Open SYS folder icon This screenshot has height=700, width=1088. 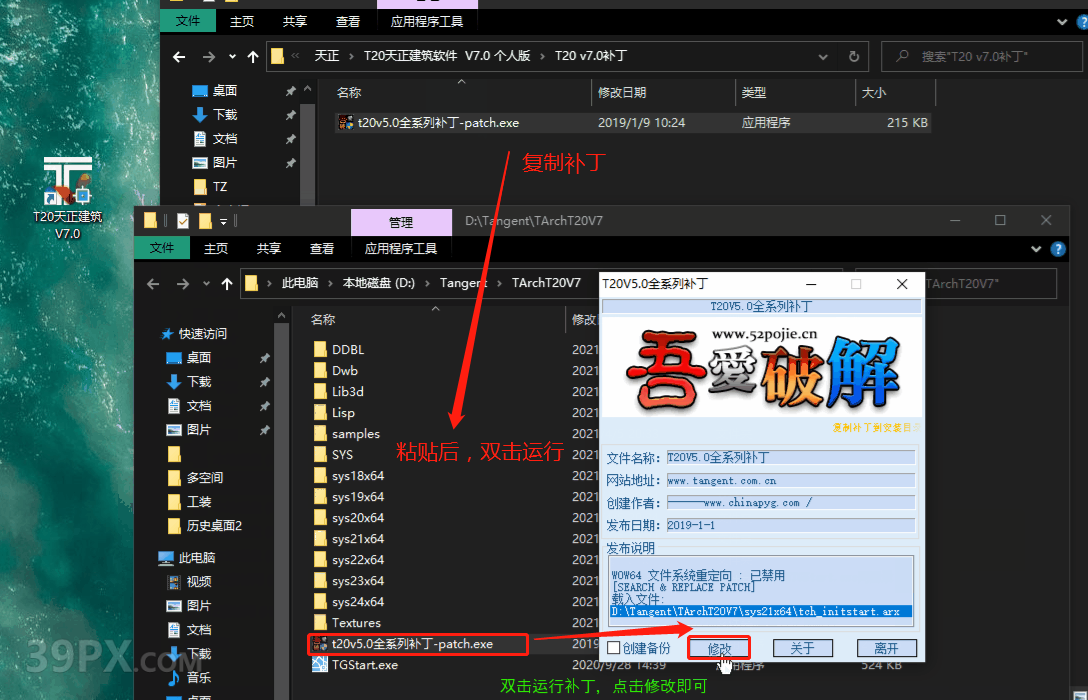coord(321,454)
